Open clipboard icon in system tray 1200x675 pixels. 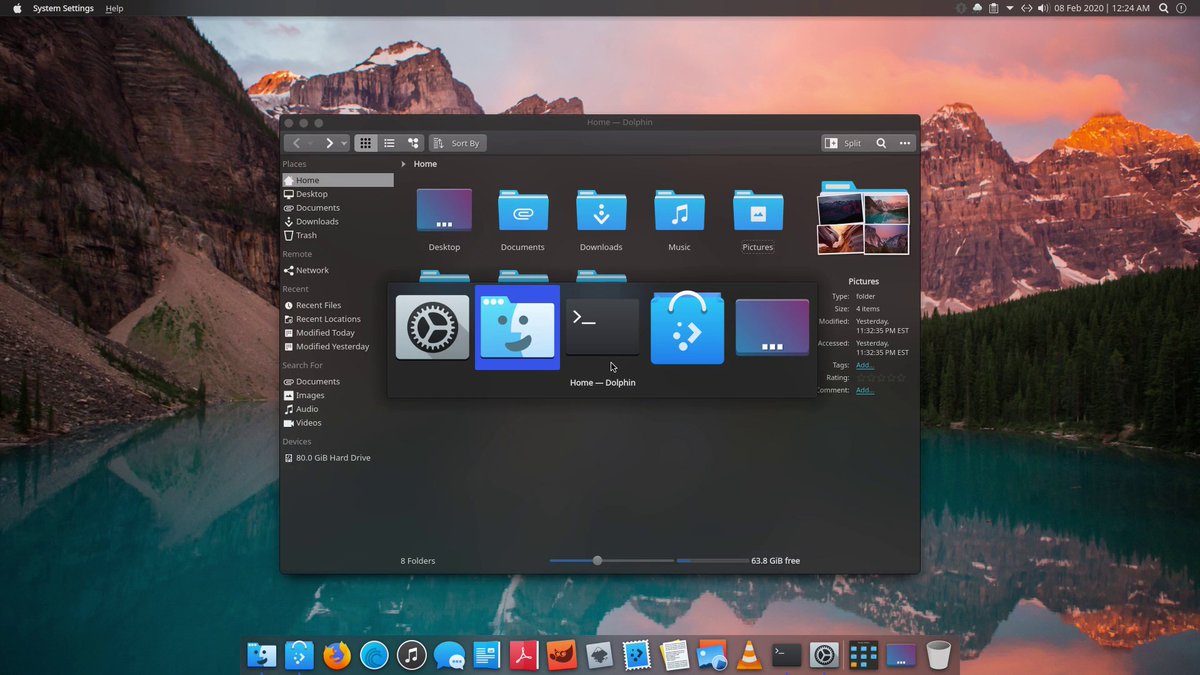(x=993, y=8)
